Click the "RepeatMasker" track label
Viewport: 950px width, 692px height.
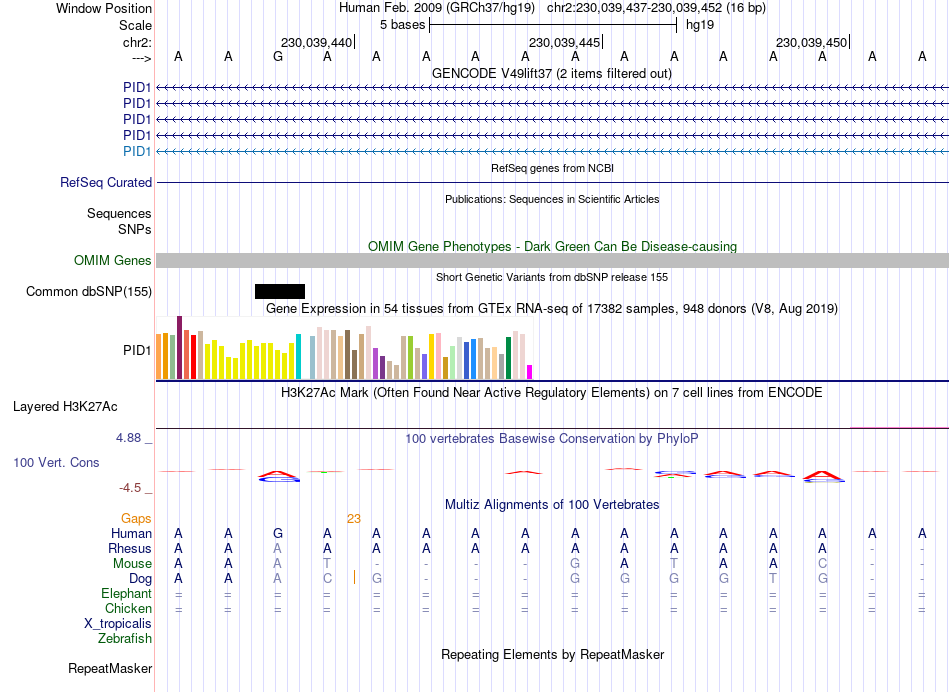point(110,668)
